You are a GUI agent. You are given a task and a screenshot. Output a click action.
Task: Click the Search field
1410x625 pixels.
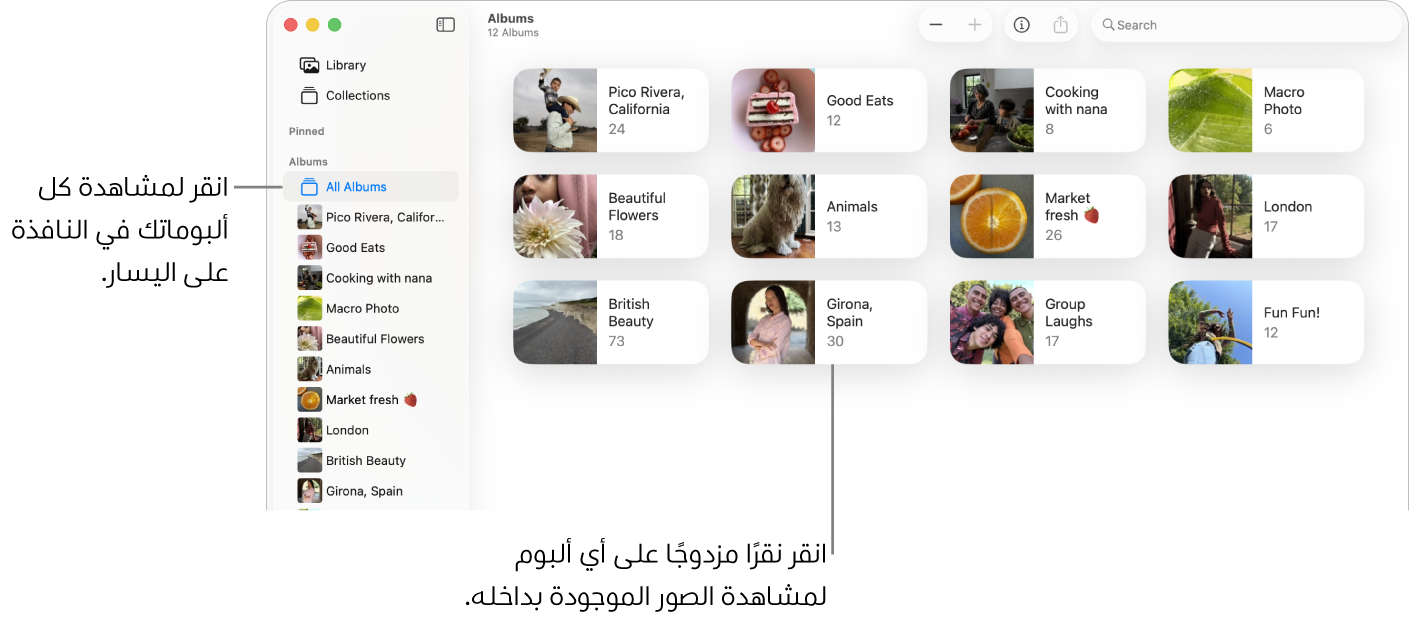(1246, 25)
